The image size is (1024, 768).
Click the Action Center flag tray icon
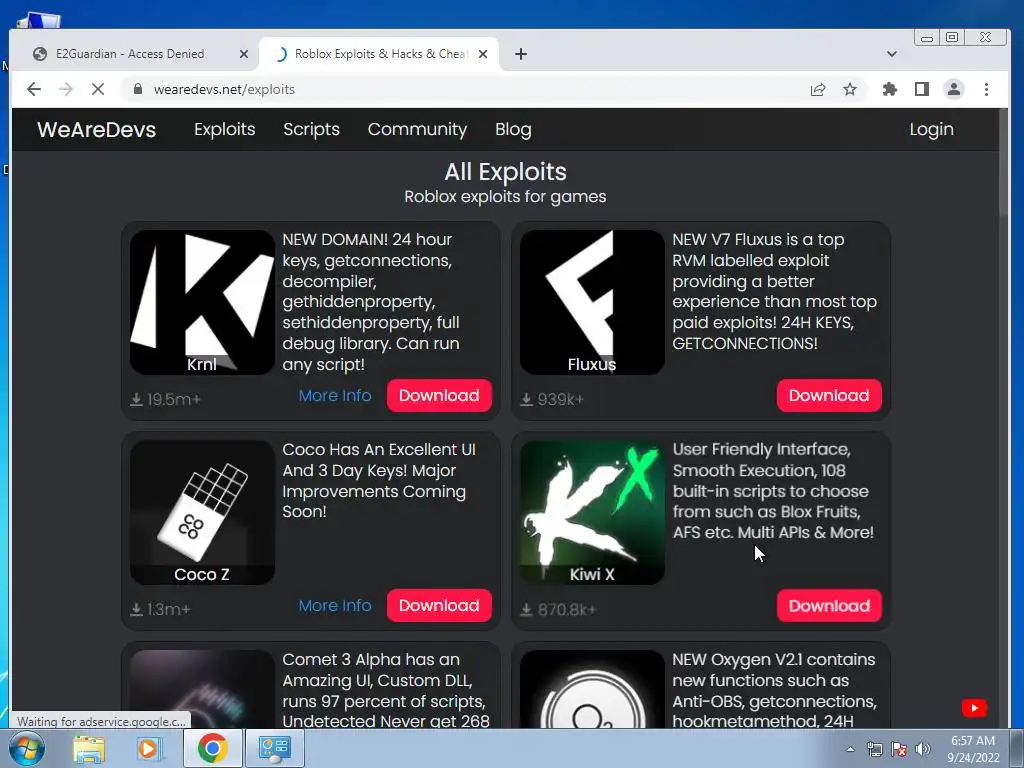(899, 749)
